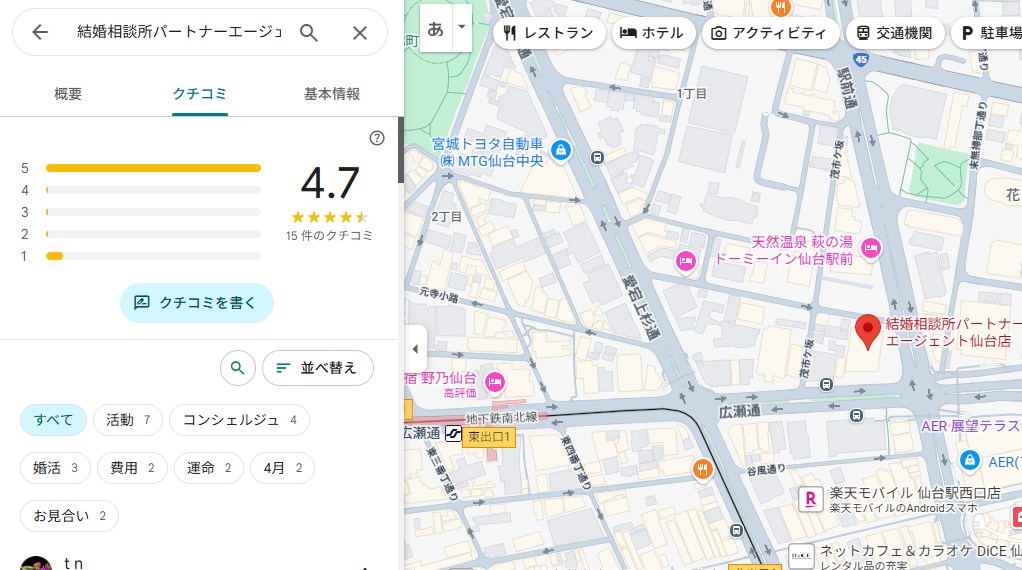Switch to the 基本情報 tab
This screenshot has width=1022, height=570.
(331, 94)
